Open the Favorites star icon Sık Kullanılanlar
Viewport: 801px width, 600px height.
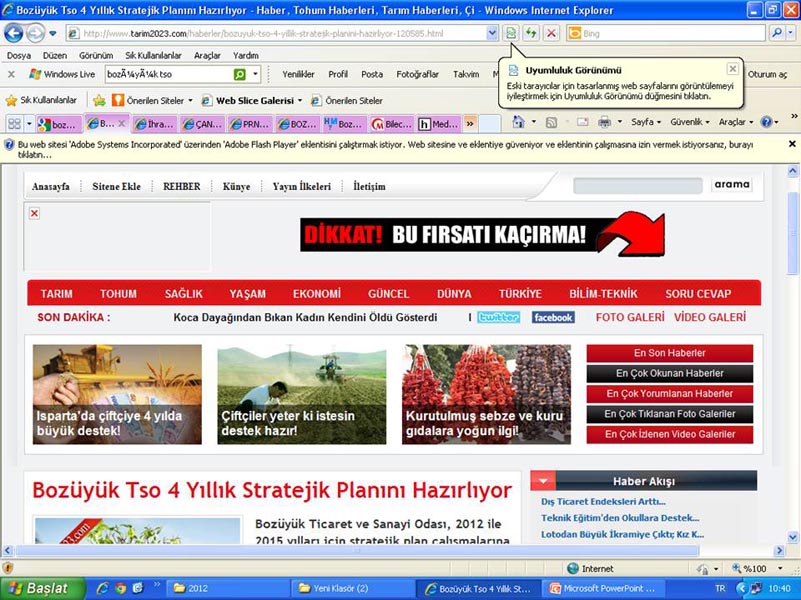(41, 101)
